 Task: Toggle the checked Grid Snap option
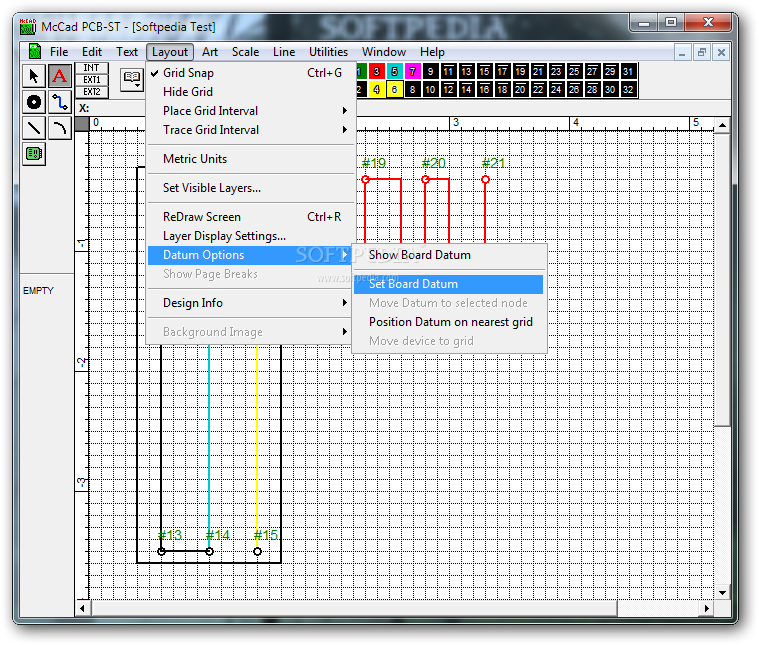250,73
